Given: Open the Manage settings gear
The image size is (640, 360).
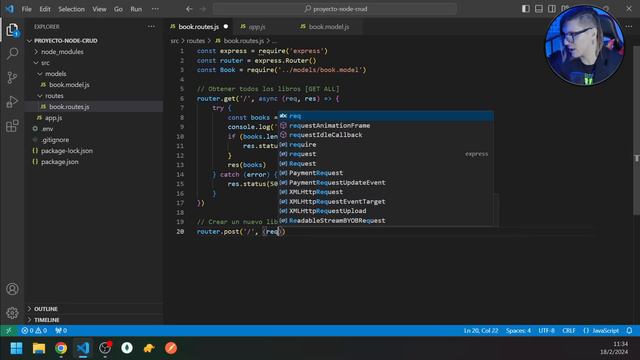Looking at the screenshot, I should [12, 313].
